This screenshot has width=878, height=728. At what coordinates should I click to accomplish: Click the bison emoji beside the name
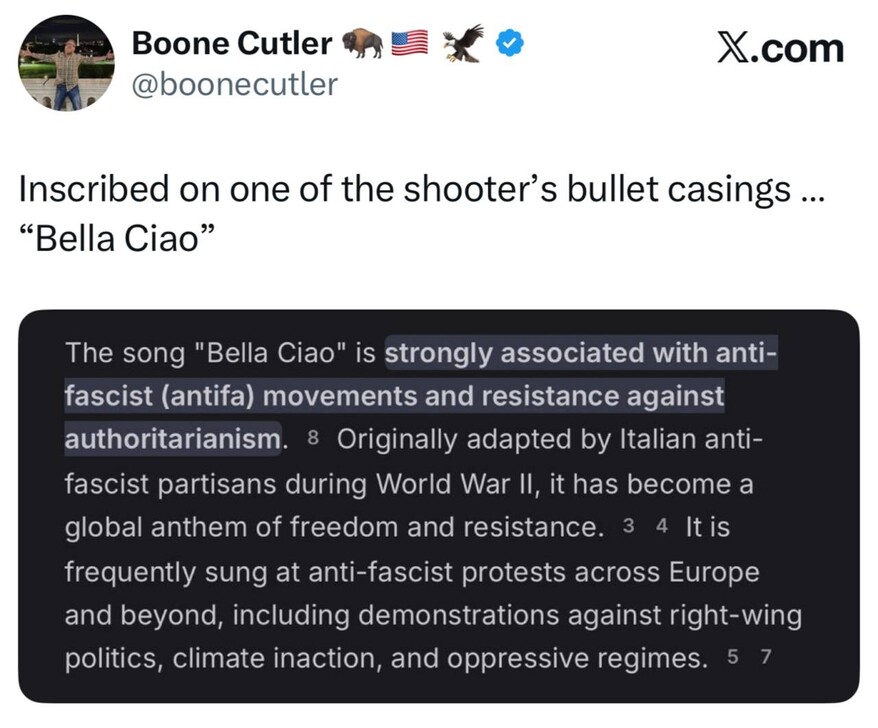(x=361, y=43)
